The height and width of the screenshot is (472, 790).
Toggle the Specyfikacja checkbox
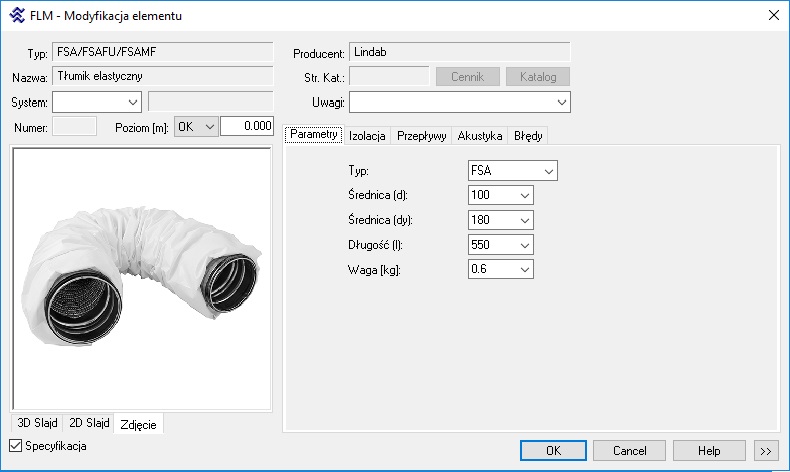15,445
